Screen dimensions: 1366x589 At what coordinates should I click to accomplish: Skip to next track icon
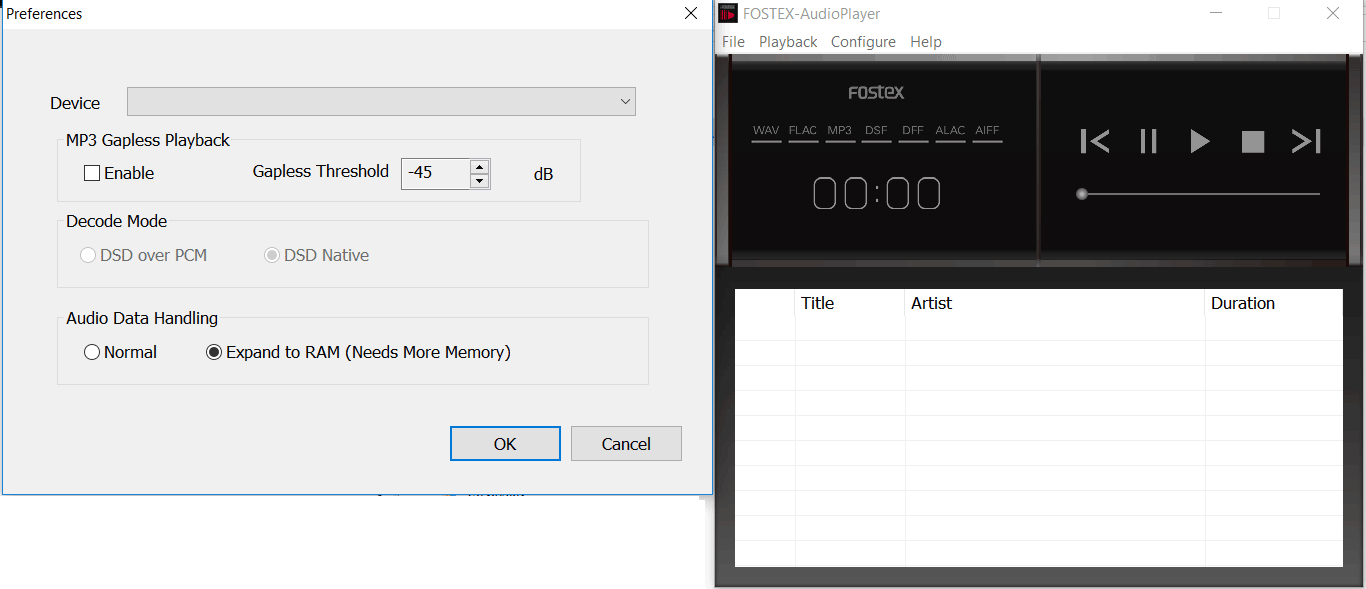(x=1306, y=142)
